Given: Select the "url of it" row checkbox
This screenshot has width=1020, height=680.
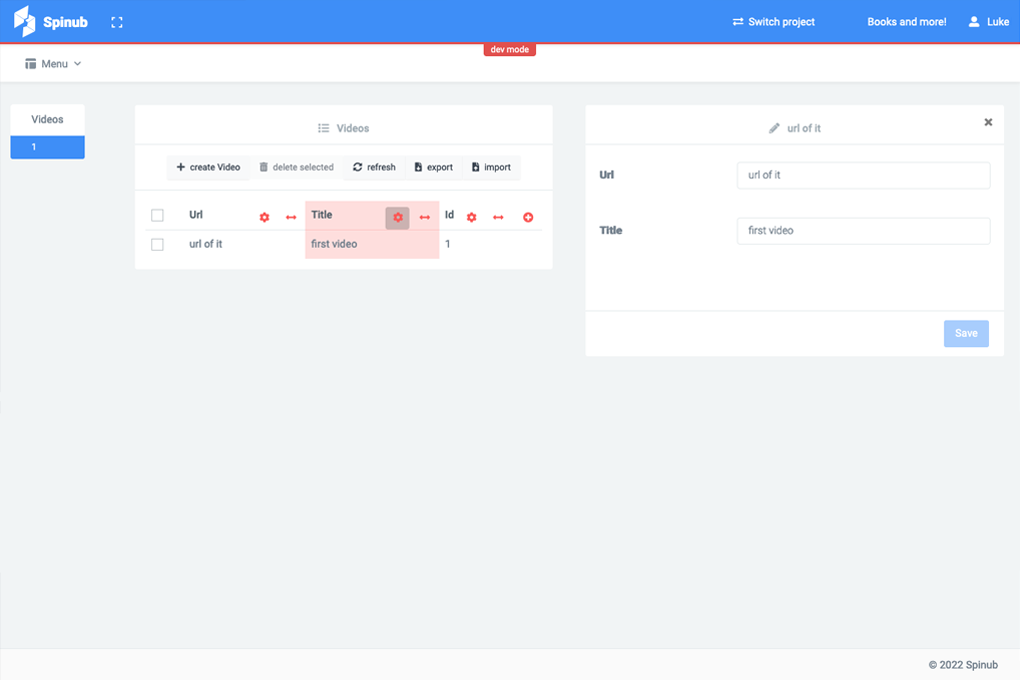Looking at the screenshot, I should (157, 244).
